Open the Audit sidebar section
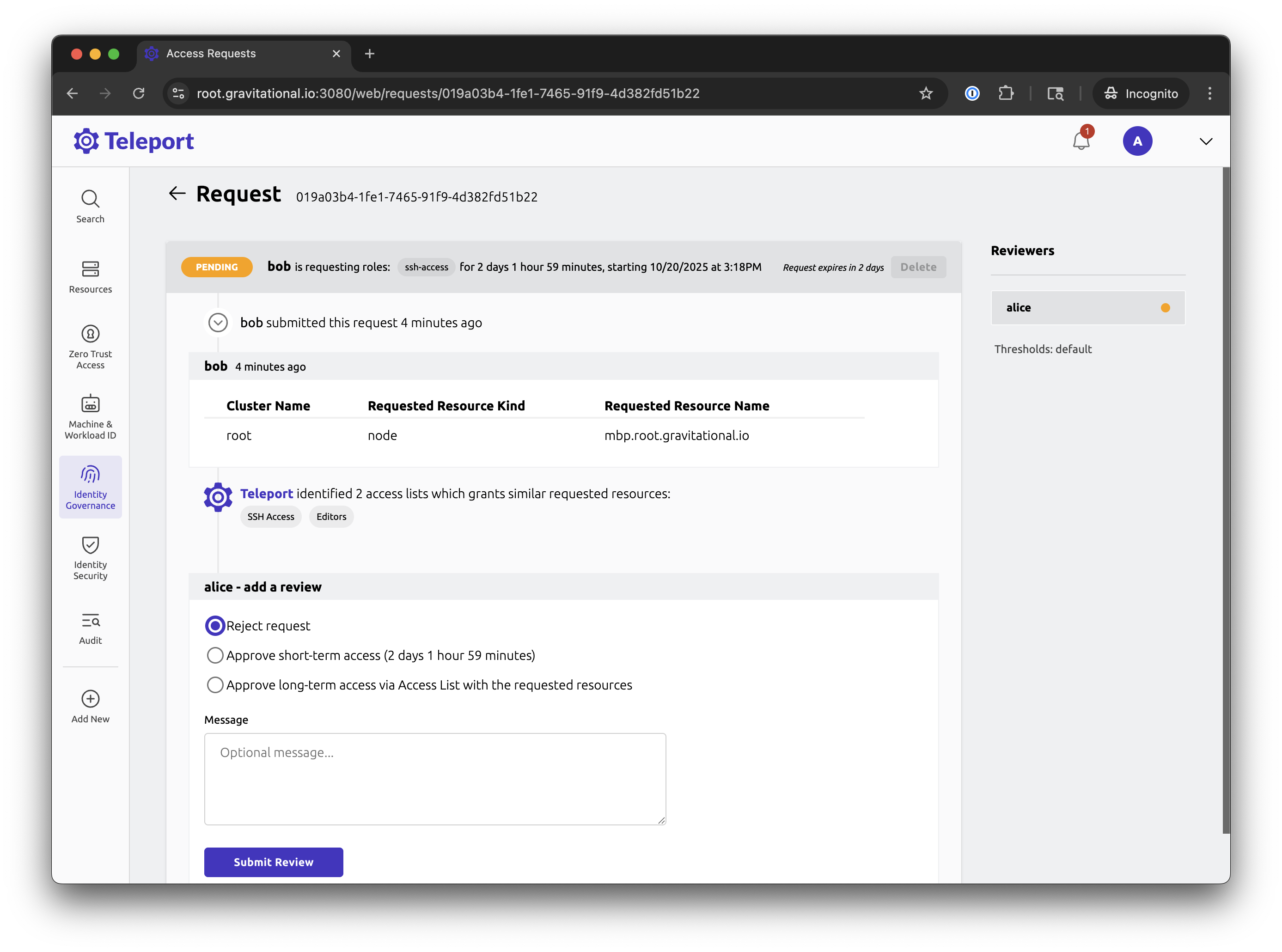This screenshot has width=1282, height=952. click(91, 628)
